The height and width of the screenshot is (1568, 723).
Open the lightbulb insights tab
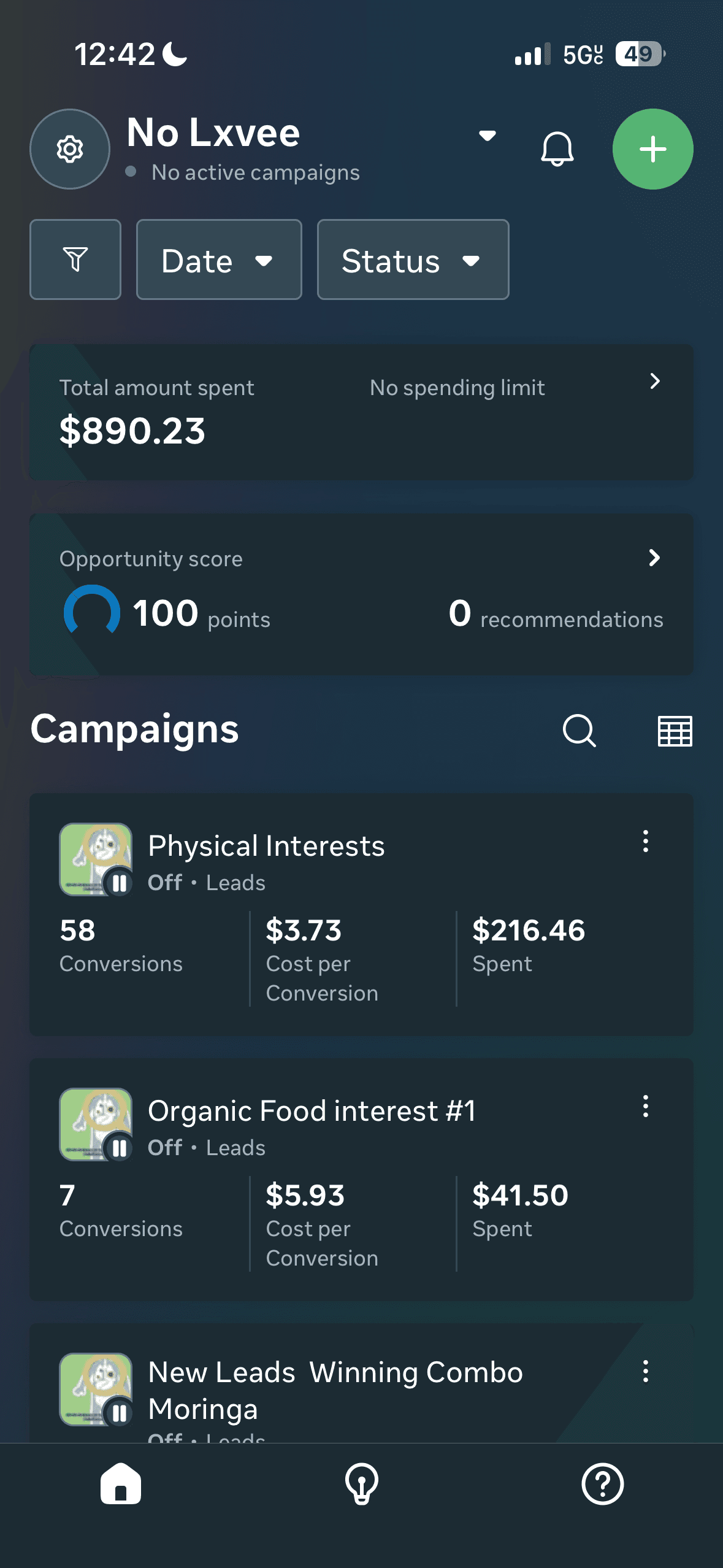pos(362,1484)
